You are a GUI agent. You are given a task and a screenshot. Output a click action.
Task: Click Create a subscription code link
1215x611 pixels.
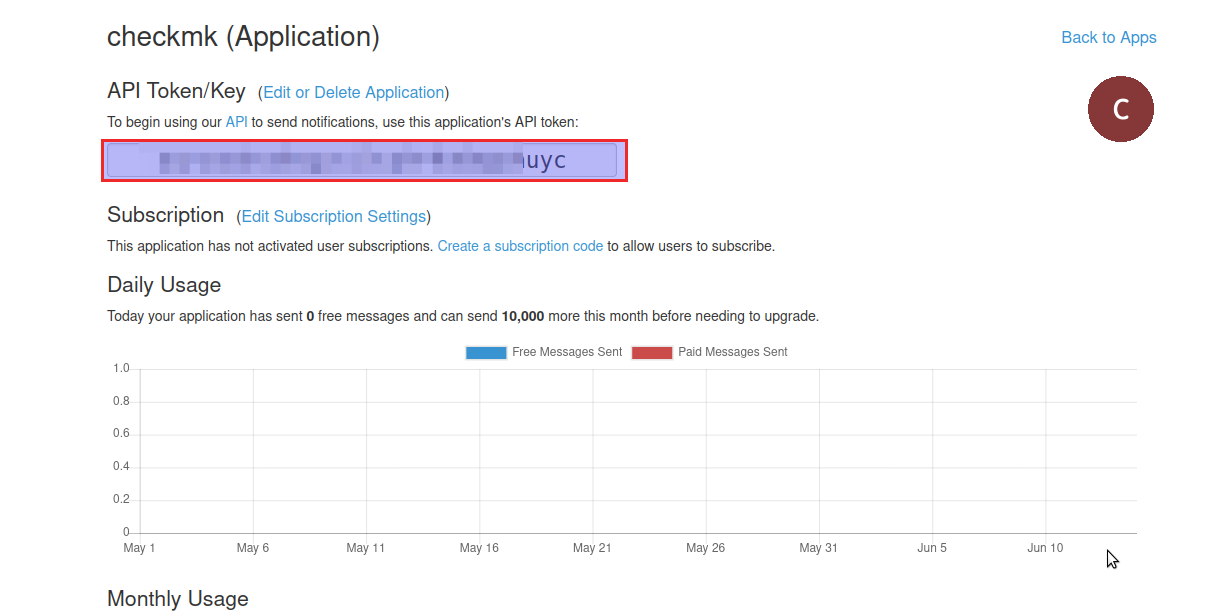tap(520, 246)
